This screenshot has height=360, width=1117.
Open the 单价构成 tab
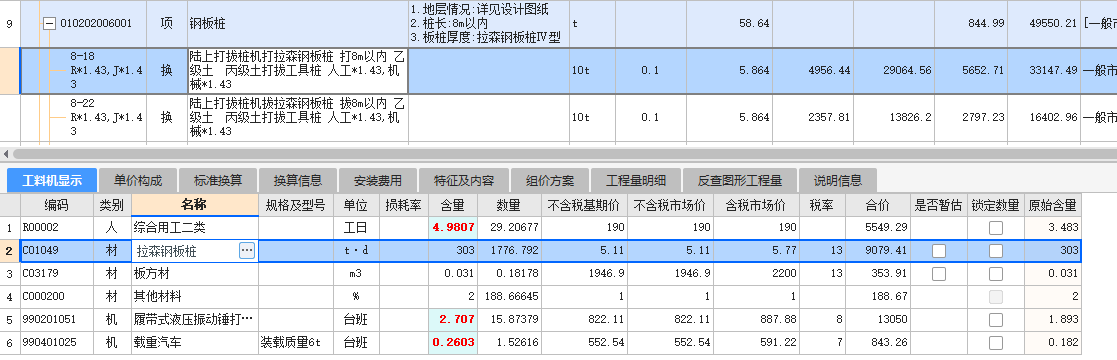pyautogui.click(x=137, y=180)
